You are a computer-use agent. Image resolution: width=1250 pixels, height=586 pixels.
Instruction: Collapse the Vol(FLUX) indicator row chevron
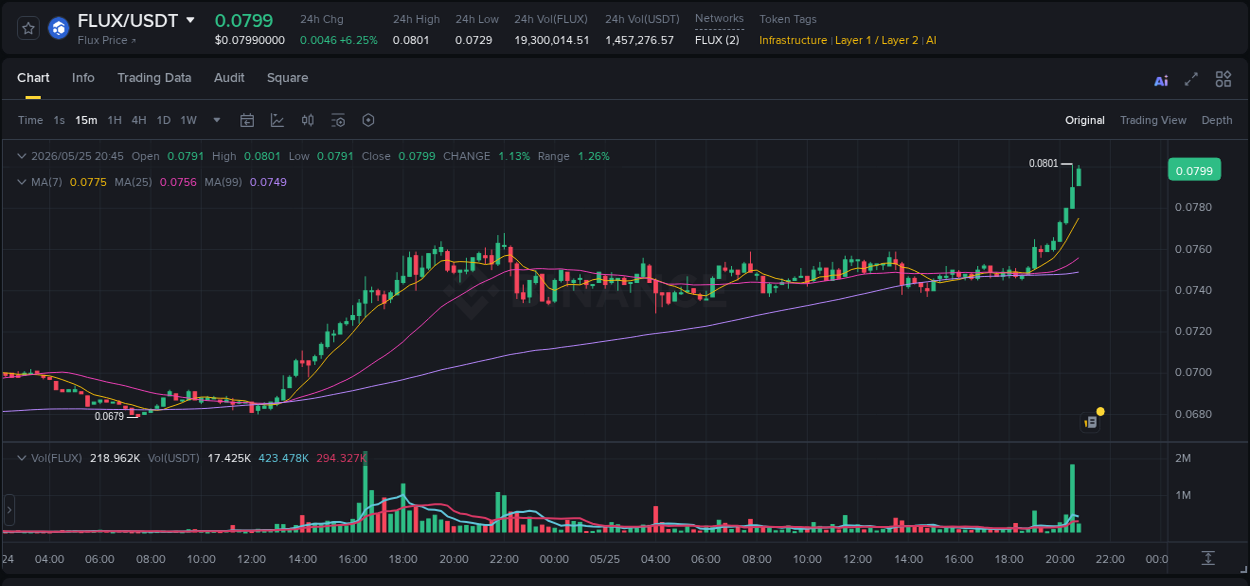click(22, 457)
